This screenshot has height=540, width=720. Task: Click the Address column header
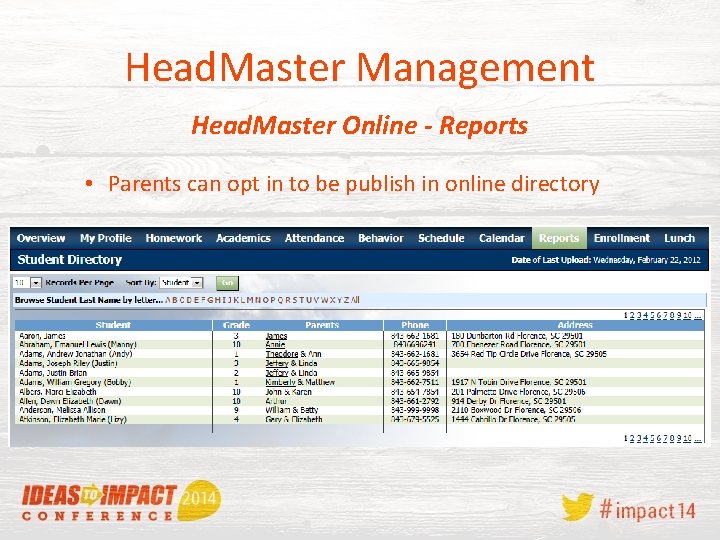pyautogui.click(x=575, y=325)
